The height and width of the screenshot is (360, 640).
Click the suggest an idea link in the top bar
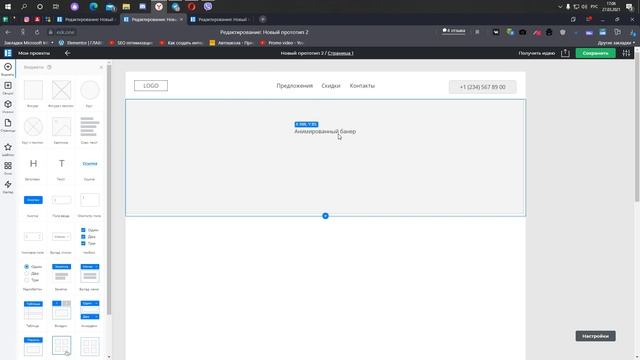tap(536, 53)
